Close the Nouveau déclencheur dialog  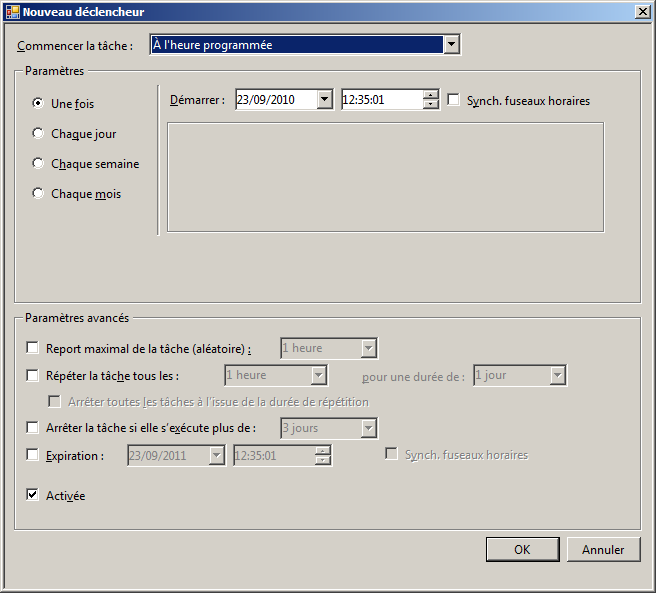[x=641, y=12]
